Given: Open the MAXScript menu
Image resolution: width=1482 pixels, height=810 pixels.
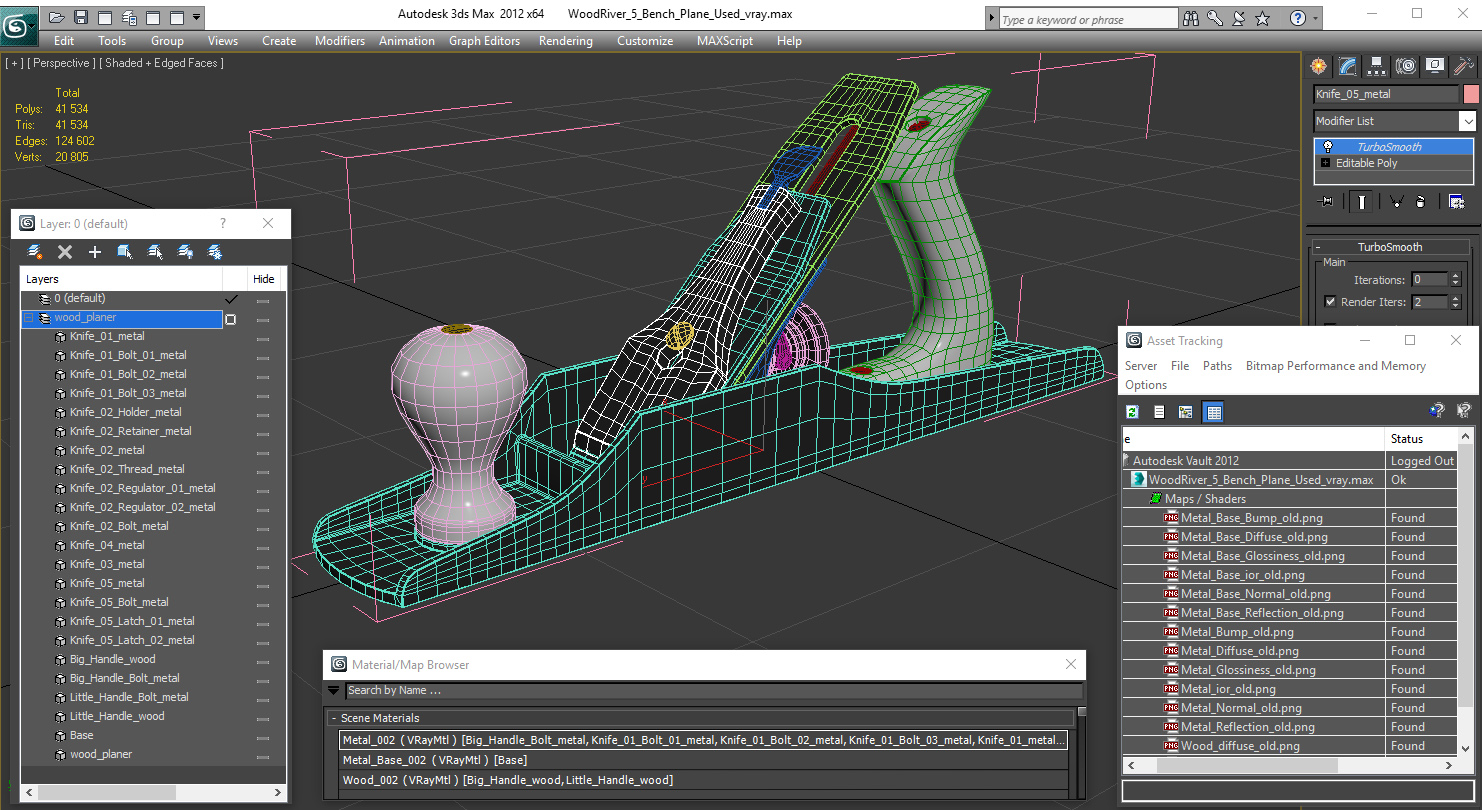Looking at the screenshot, I should 725,41.
